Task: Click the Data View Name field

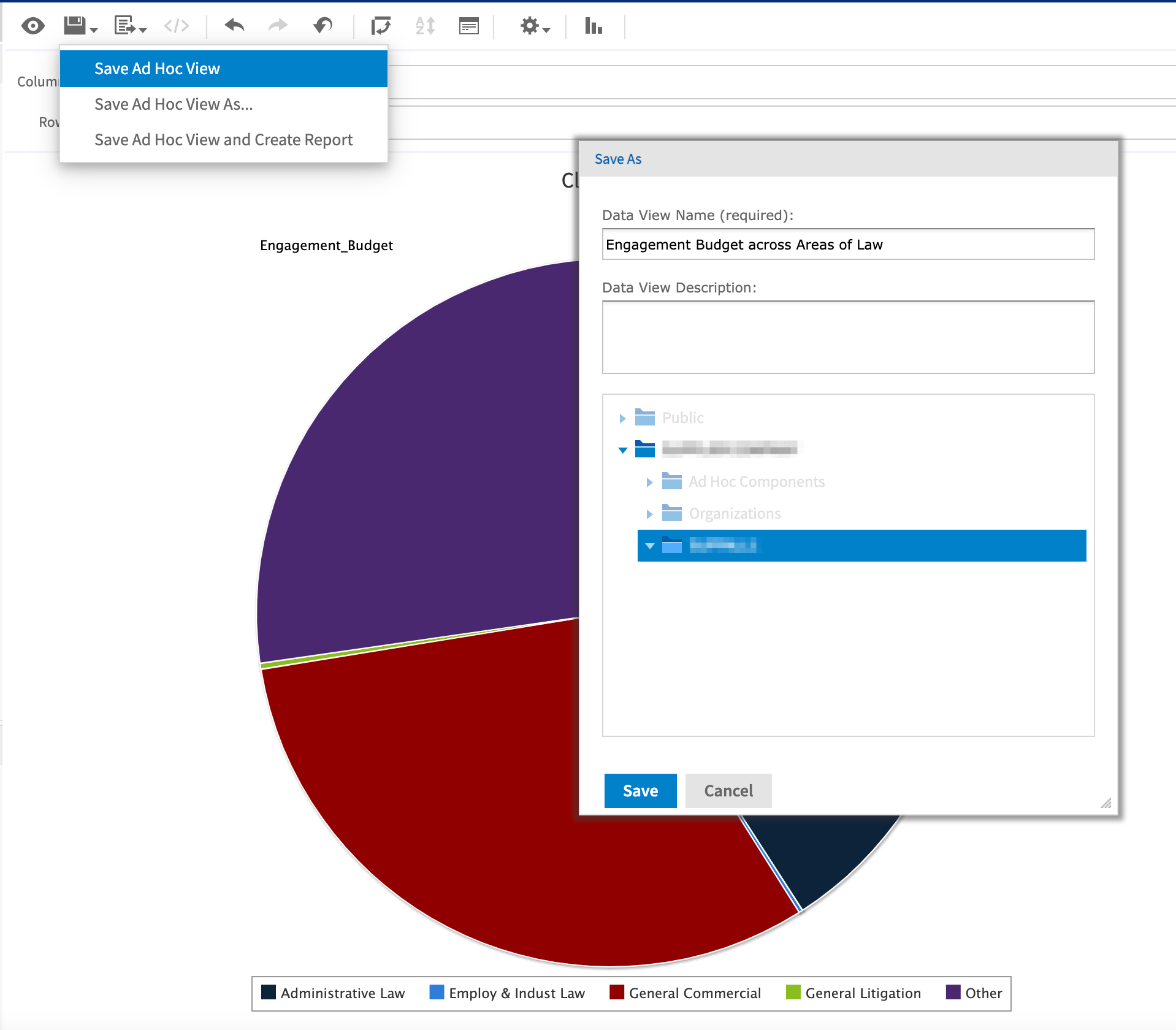Action: [848, 245]
